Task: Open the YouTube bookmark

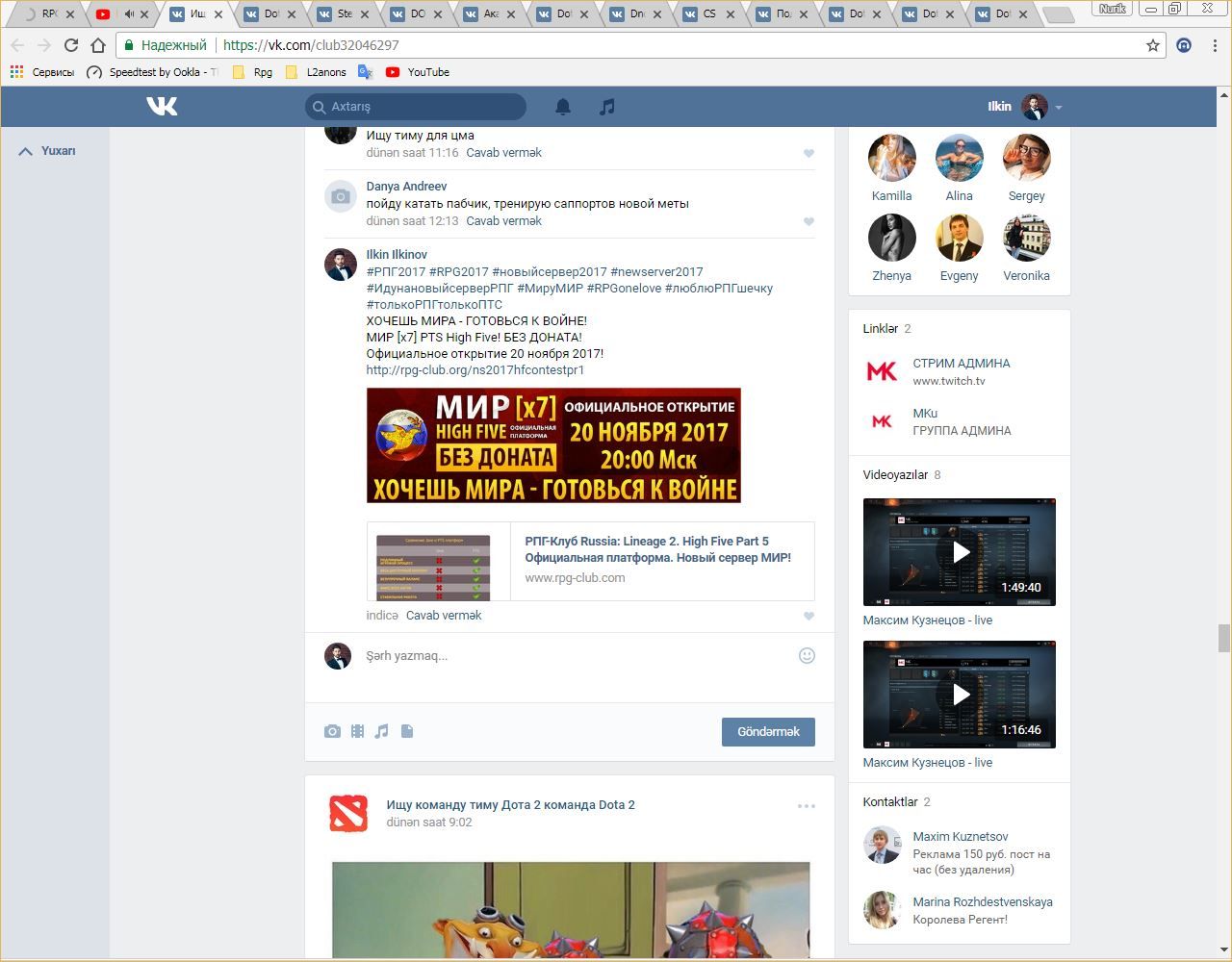Action: (417, 72)
